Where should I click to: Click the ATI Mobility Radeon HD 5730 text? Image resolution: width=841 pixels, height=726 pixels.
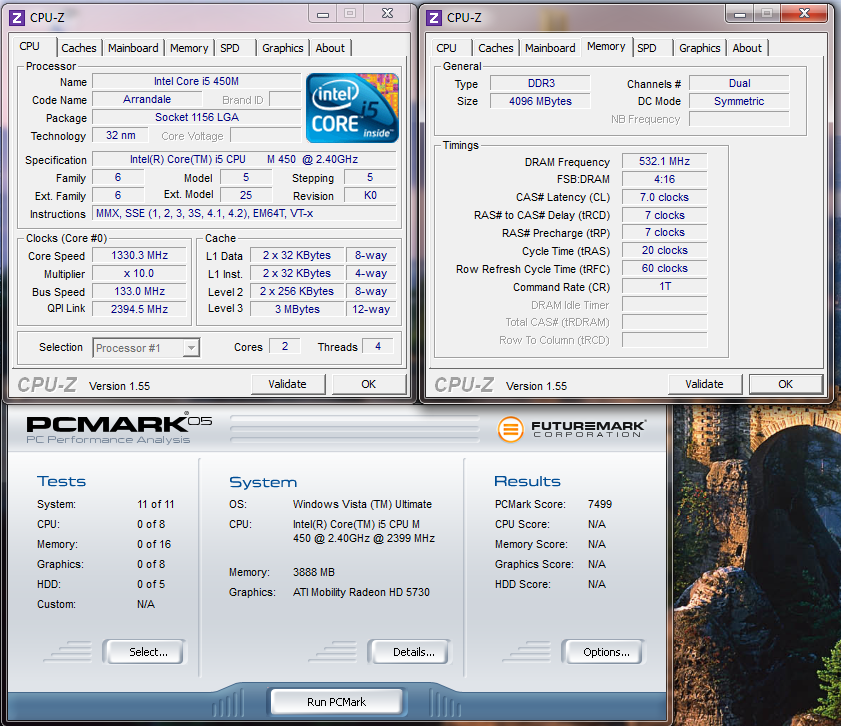tap(361, 592)
